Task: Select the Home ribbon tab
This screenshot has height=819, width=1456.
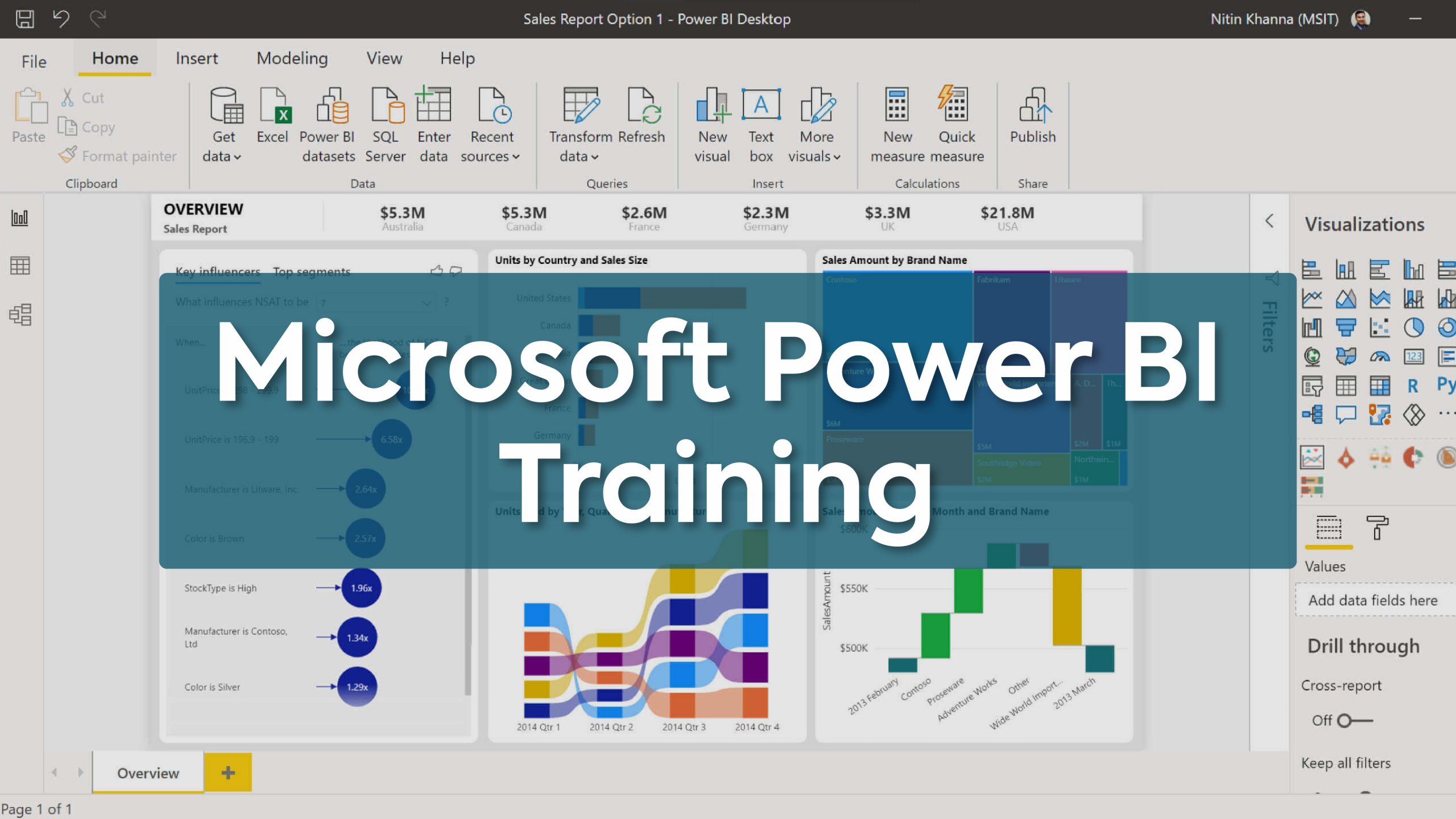Action: click(x=115, y=58)
